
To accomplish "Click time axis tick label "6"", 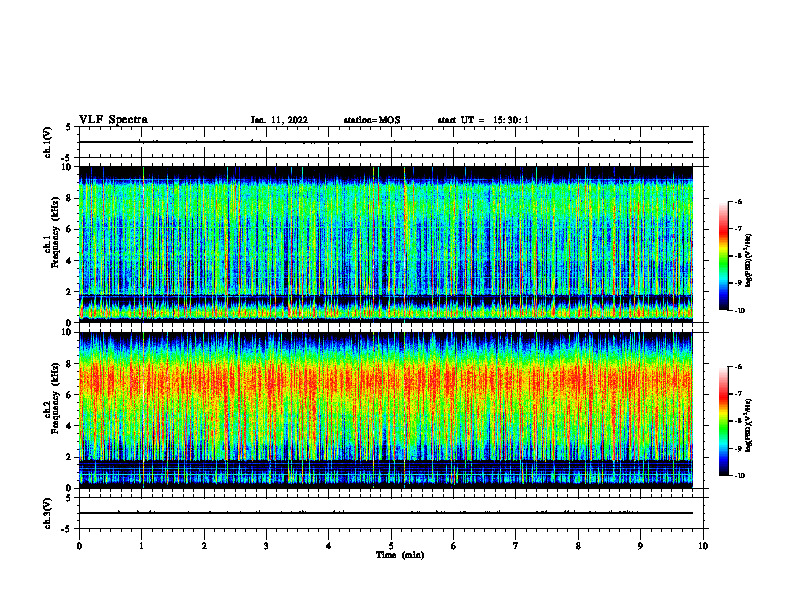I will 453,546.
